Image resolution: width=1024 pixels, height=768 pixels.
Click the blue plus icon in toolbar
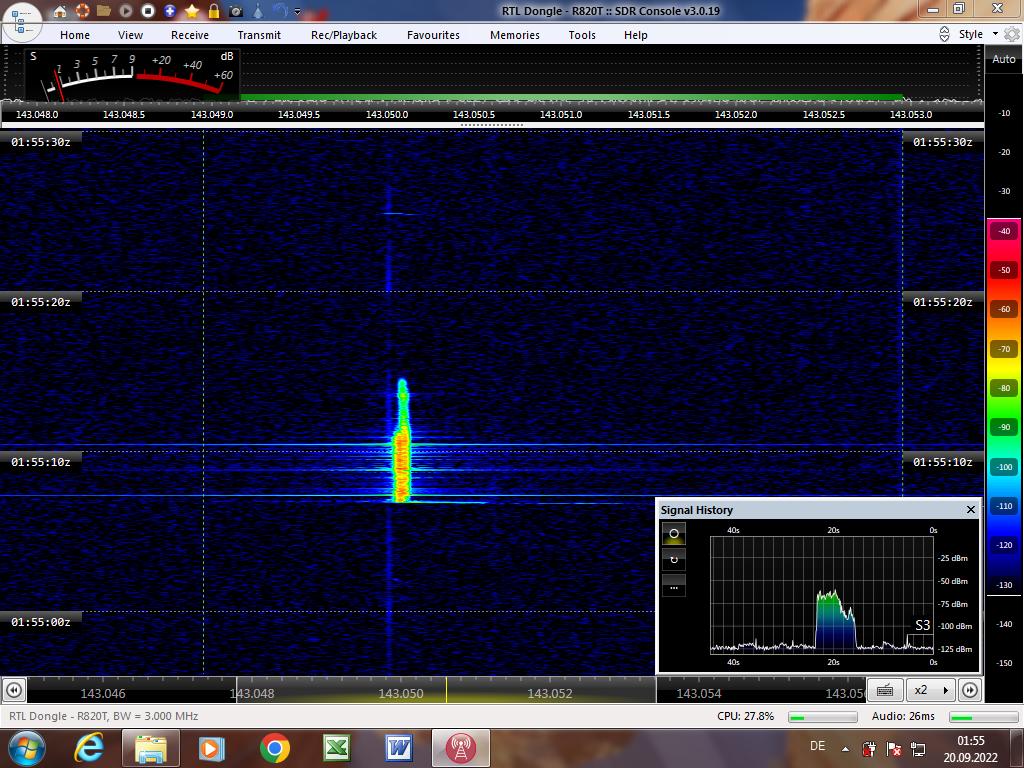pyautogui.click(x=170, y=11)
